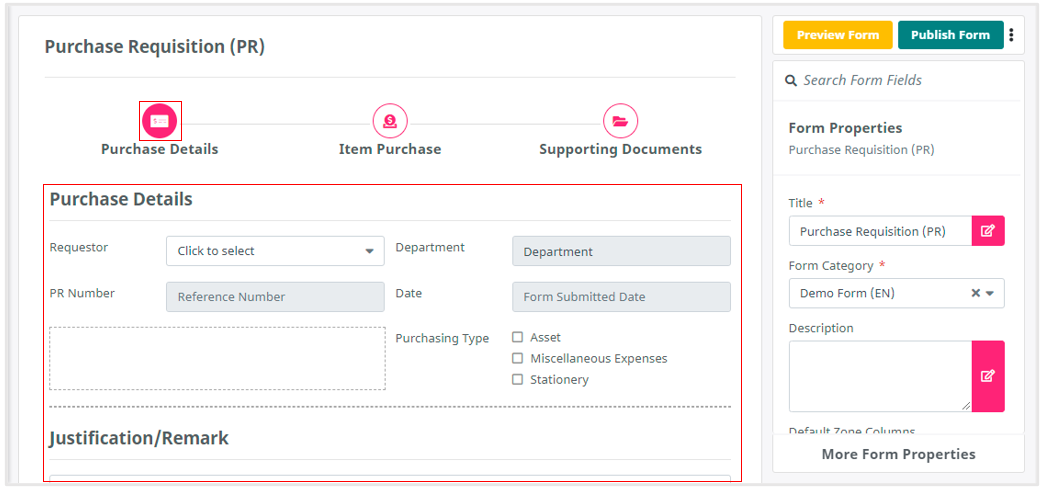Click the PR Number field label

(x=82, y=293)
